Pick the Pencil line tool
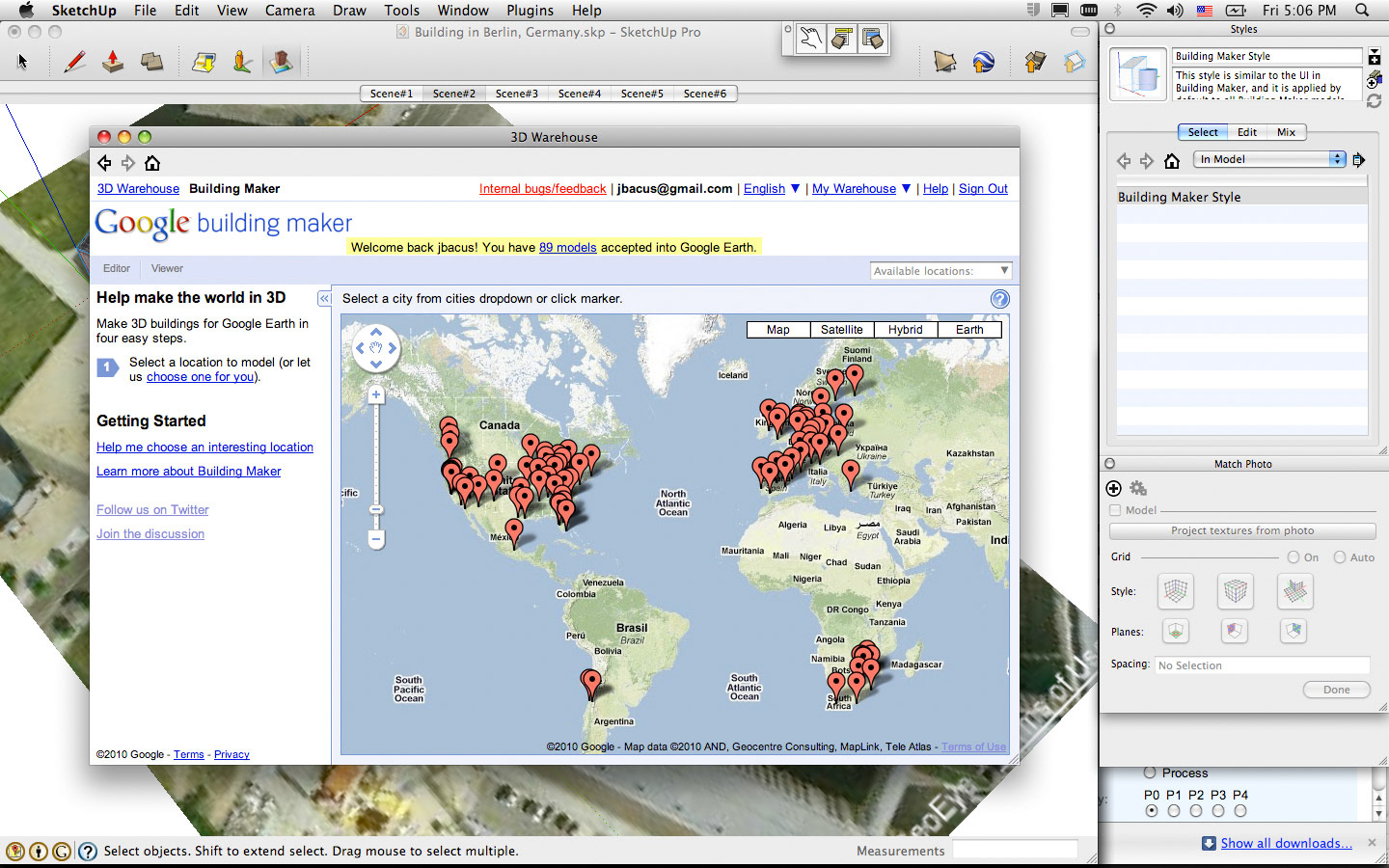The height and width of the screenshot is (868, 1389). [74, 62]
